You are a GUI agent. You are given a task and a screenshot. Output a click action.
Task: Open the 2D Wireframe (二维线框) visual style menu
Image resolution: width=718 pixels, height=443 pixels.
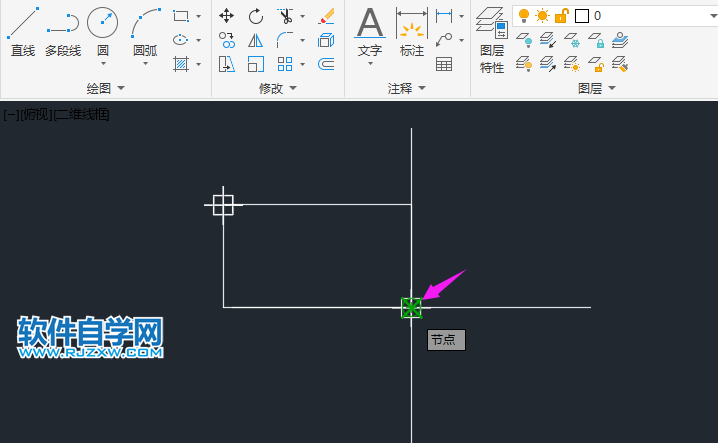[82, 115]
